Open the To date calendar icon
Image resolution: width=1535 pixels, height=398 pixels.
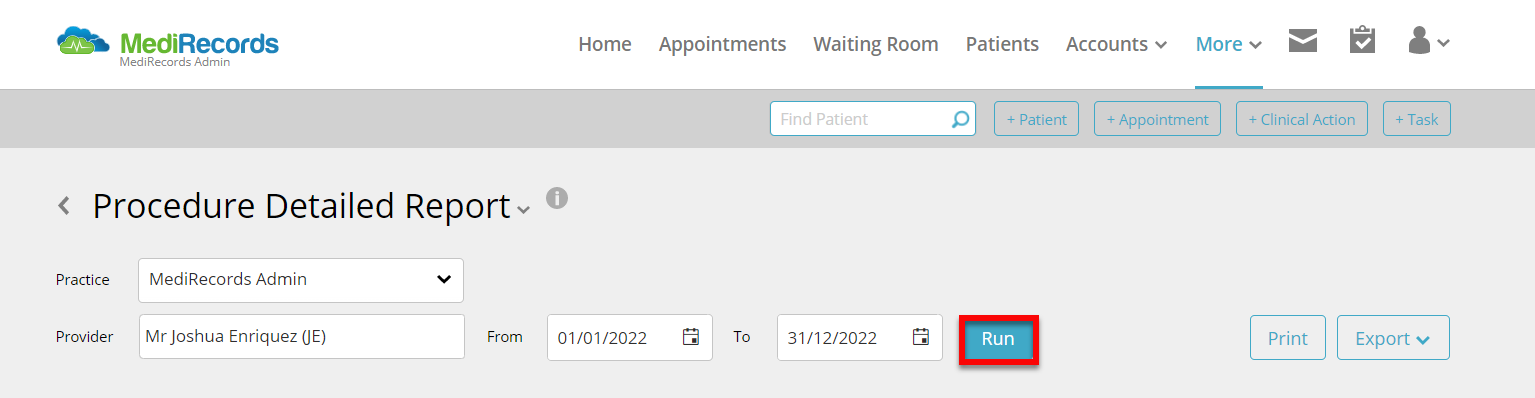coord(921,337)
